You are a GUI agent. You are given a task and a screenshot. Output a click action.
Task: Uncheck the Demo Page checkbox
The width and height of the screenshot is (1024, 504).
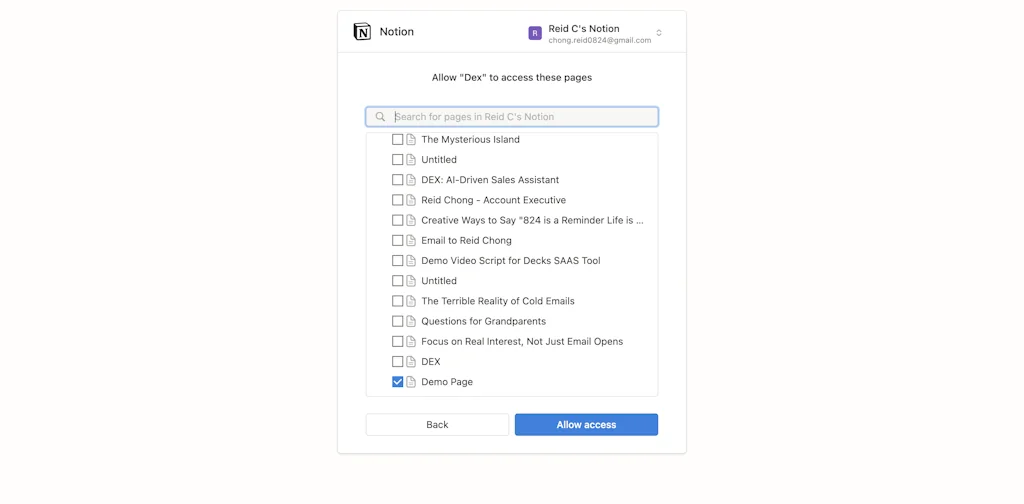(397, 382)
